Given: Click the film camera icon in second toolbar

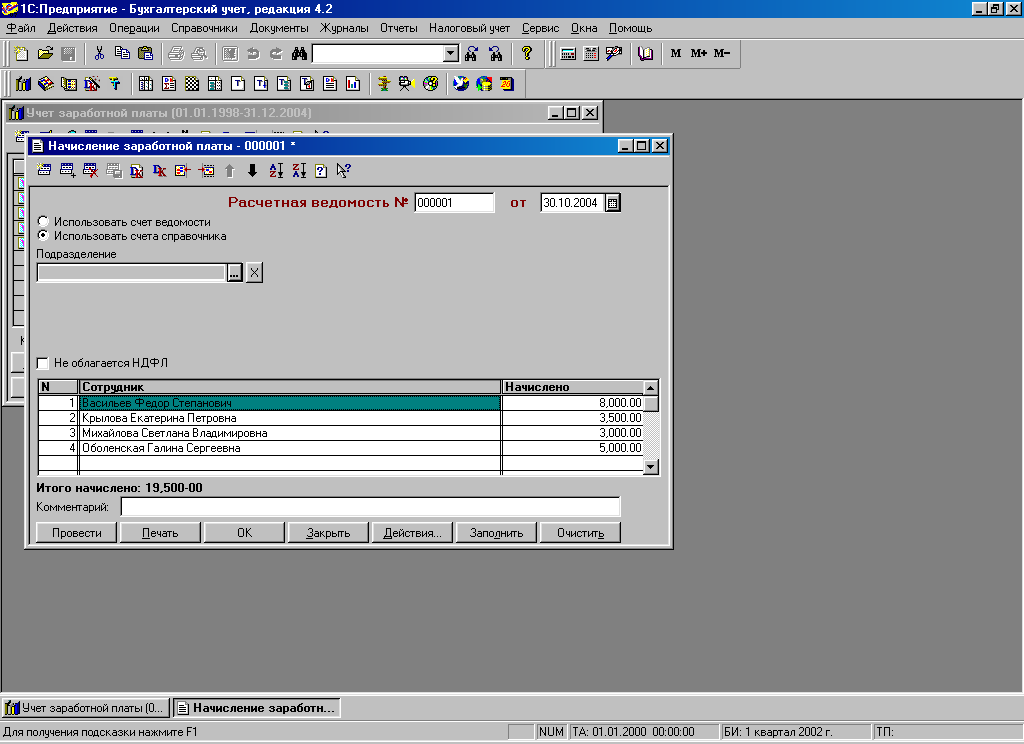Looking at the screenshot, I should coord(406,84).
